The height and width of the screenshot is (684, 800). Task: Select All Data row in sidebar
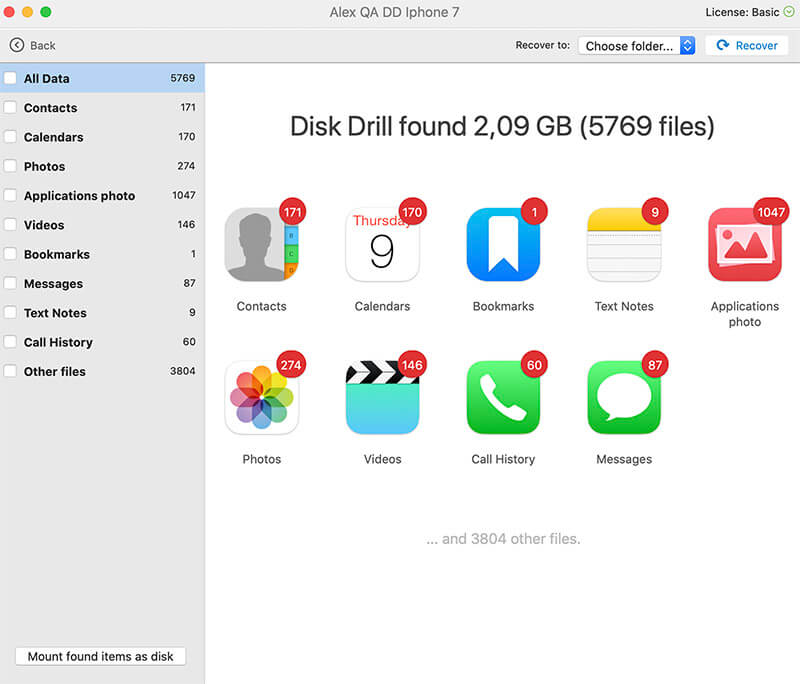[102, 78]
